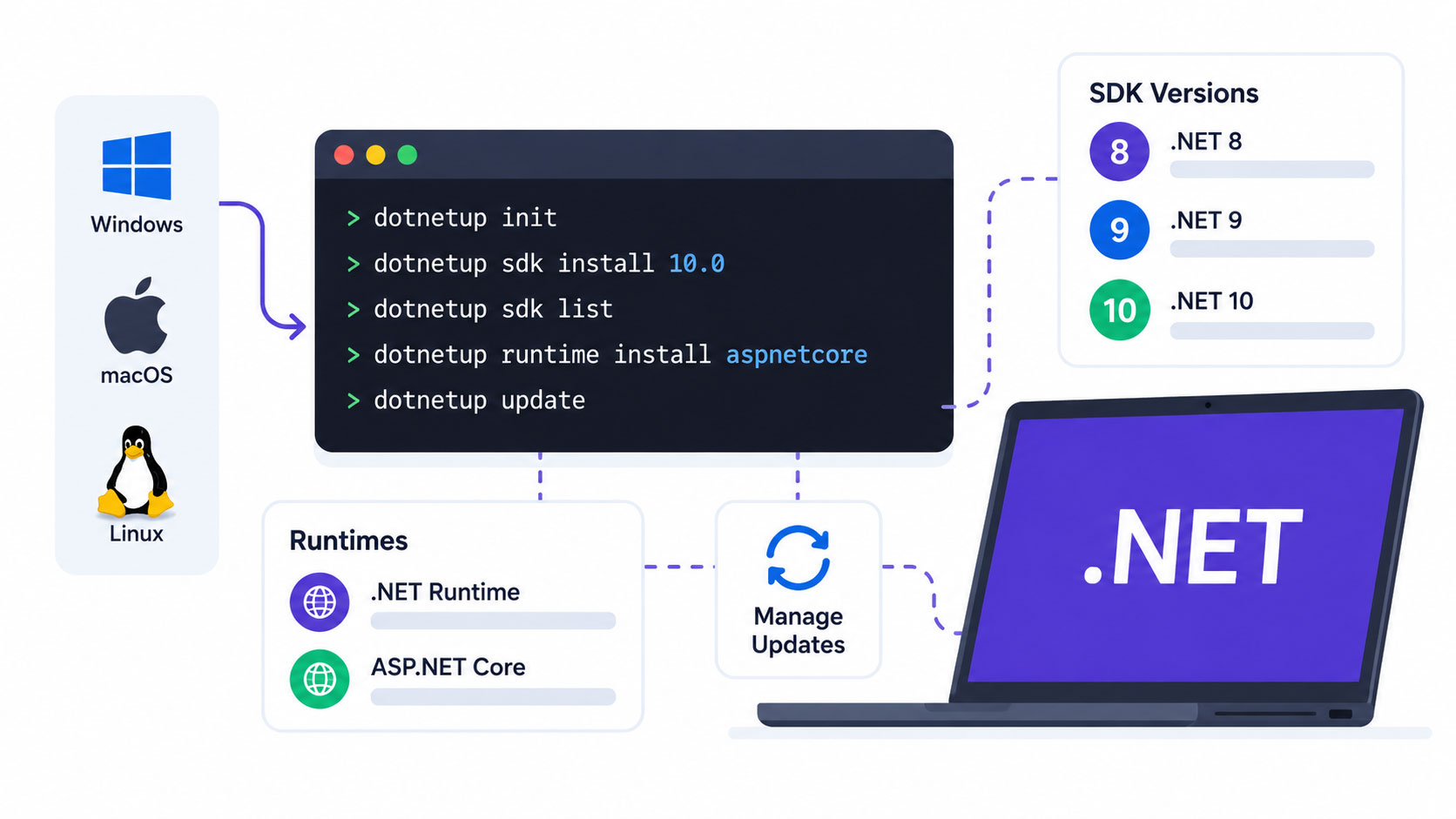Click the placeholder bar under .NET 9
This screenshot has height=819, width=1456.
(1272, 249)
